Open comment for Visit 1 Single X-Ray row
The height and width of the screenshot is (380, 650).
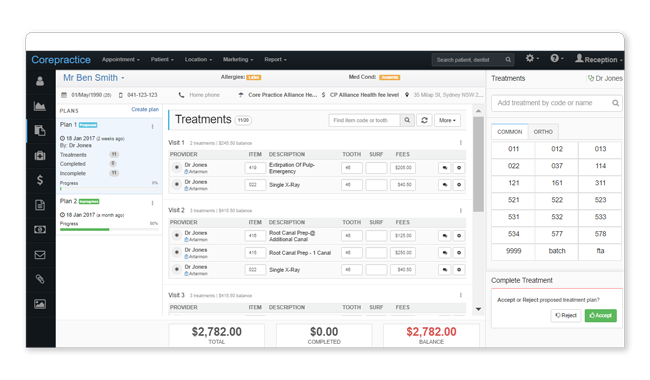(x=445, y=185)
